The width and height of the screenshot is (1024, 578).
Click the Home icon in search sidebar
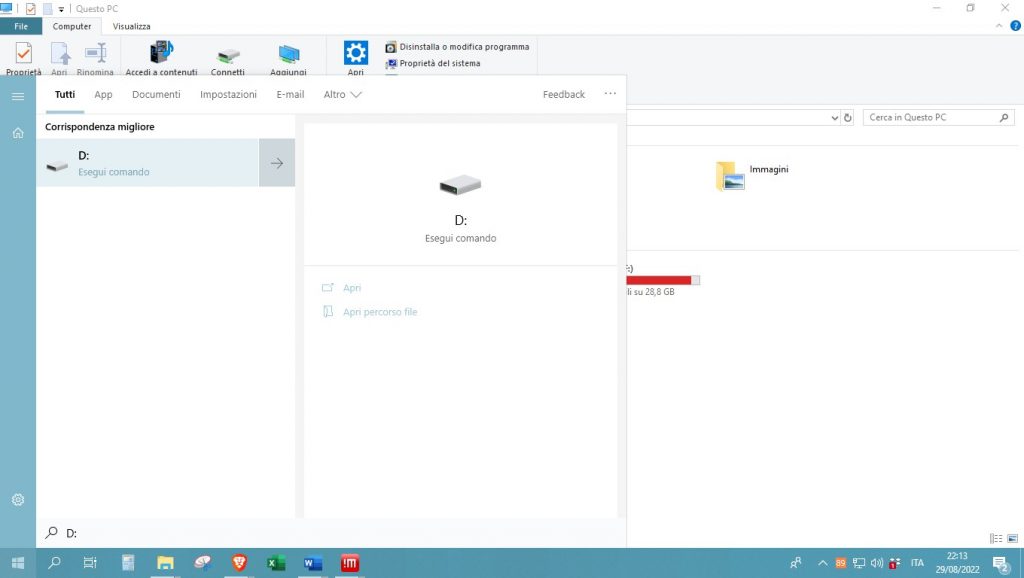click(x=18, y=133)
